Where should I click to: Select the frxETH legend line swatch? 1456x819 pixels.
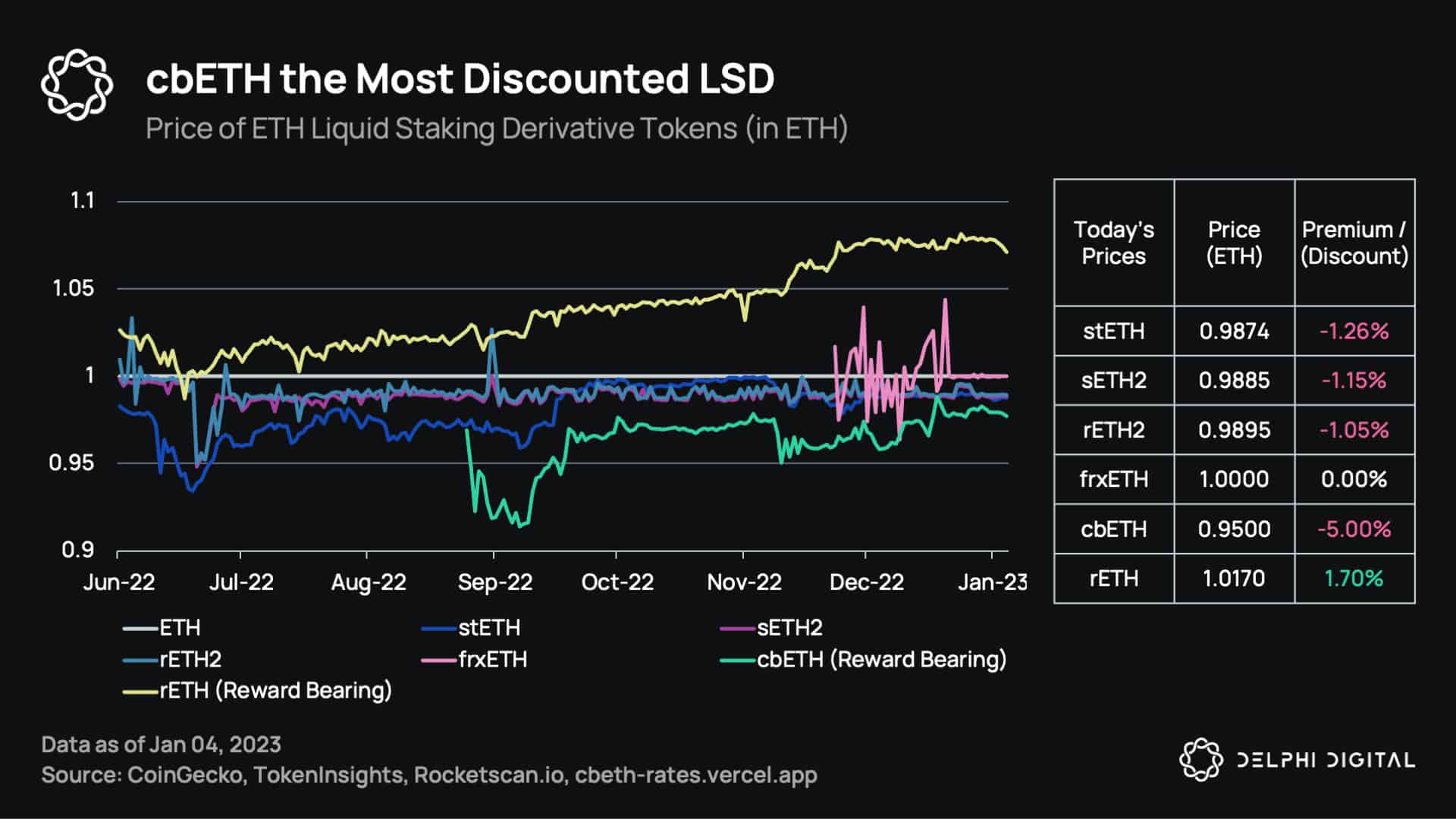coord(439,660)
